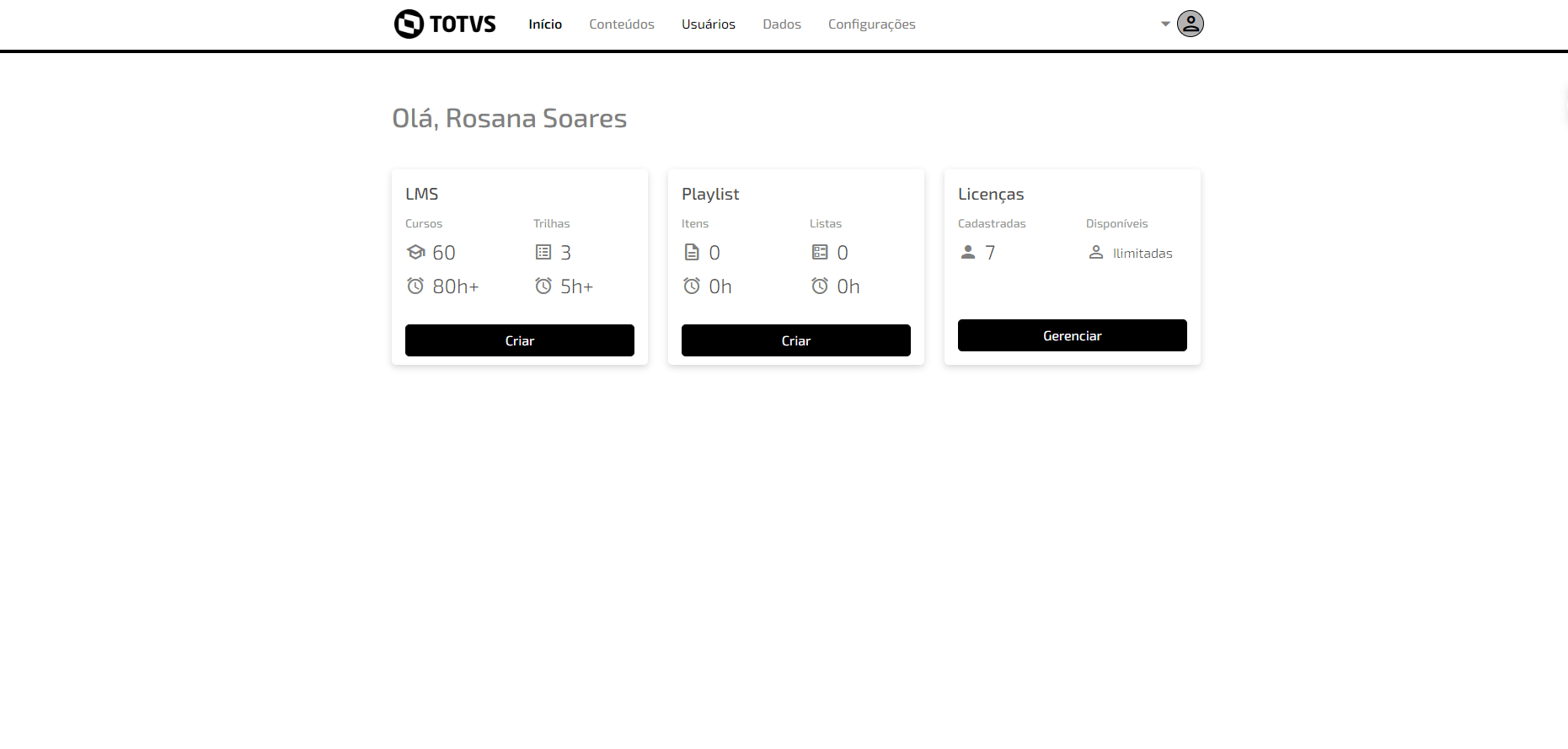Expand the account dropdown arrow
This screenshot has width=1568, height=749.
(1165, 24)
